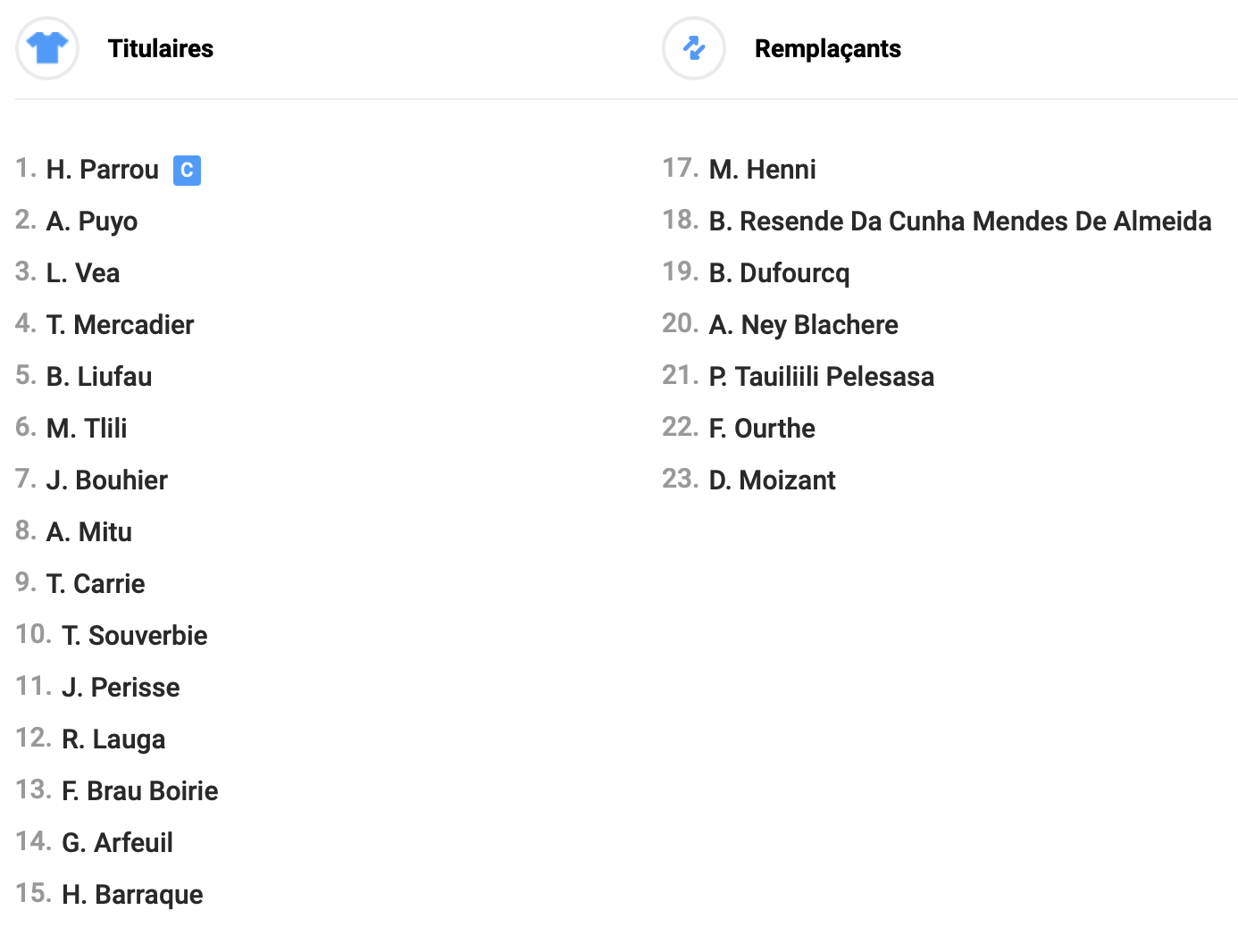Select fly-half T. Souverbie

(x=134, y=636)
